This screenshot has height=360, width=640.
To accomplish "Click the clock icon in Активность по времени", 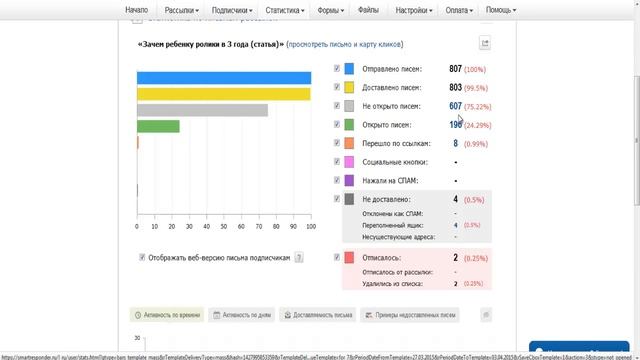I will coord(138,315).
